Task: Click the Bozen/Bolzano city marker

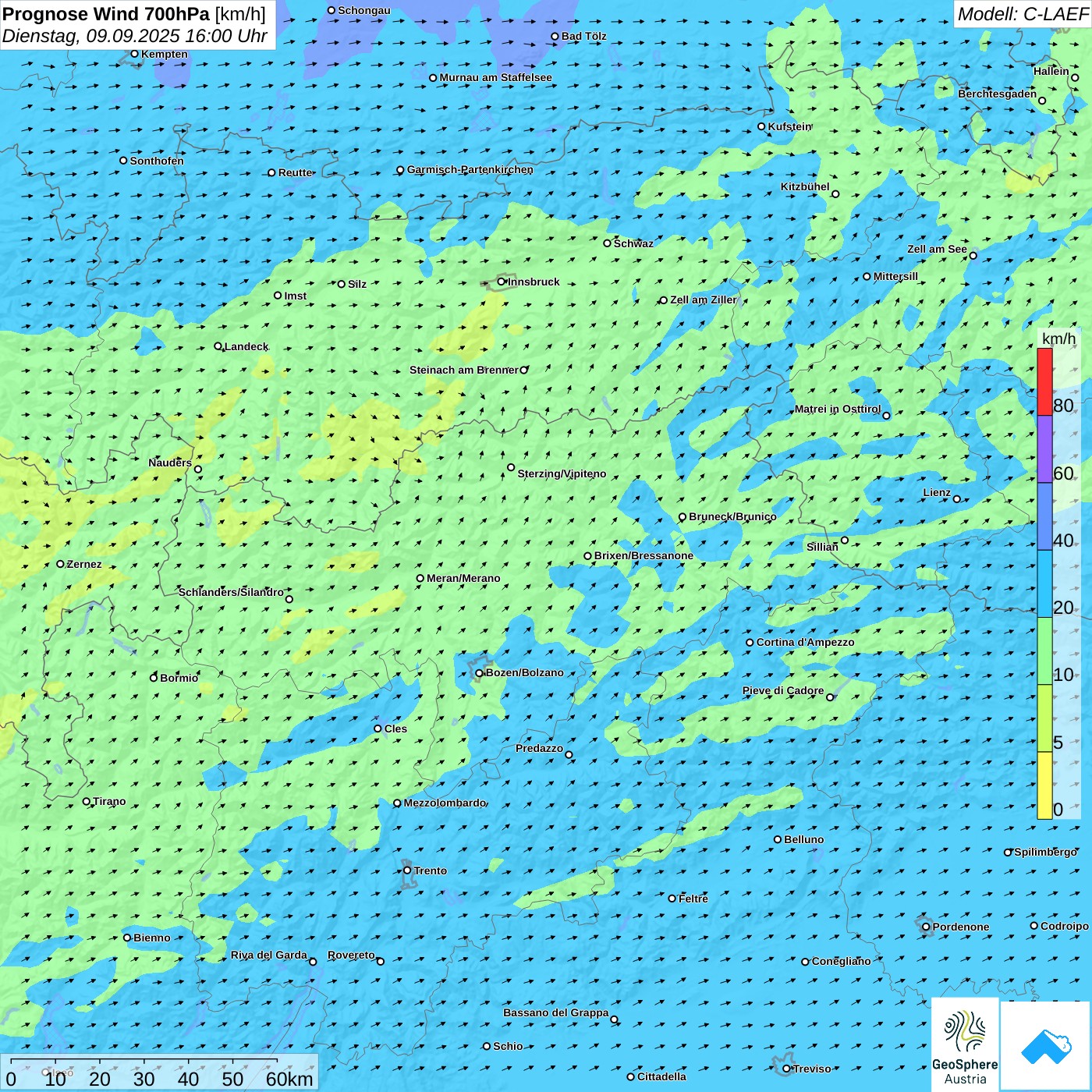Action: point(479,673)
